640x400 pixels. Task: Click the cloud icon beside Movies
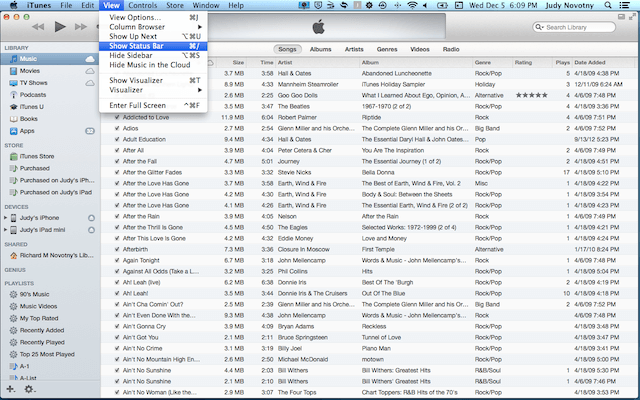click(x=90, y=71)
